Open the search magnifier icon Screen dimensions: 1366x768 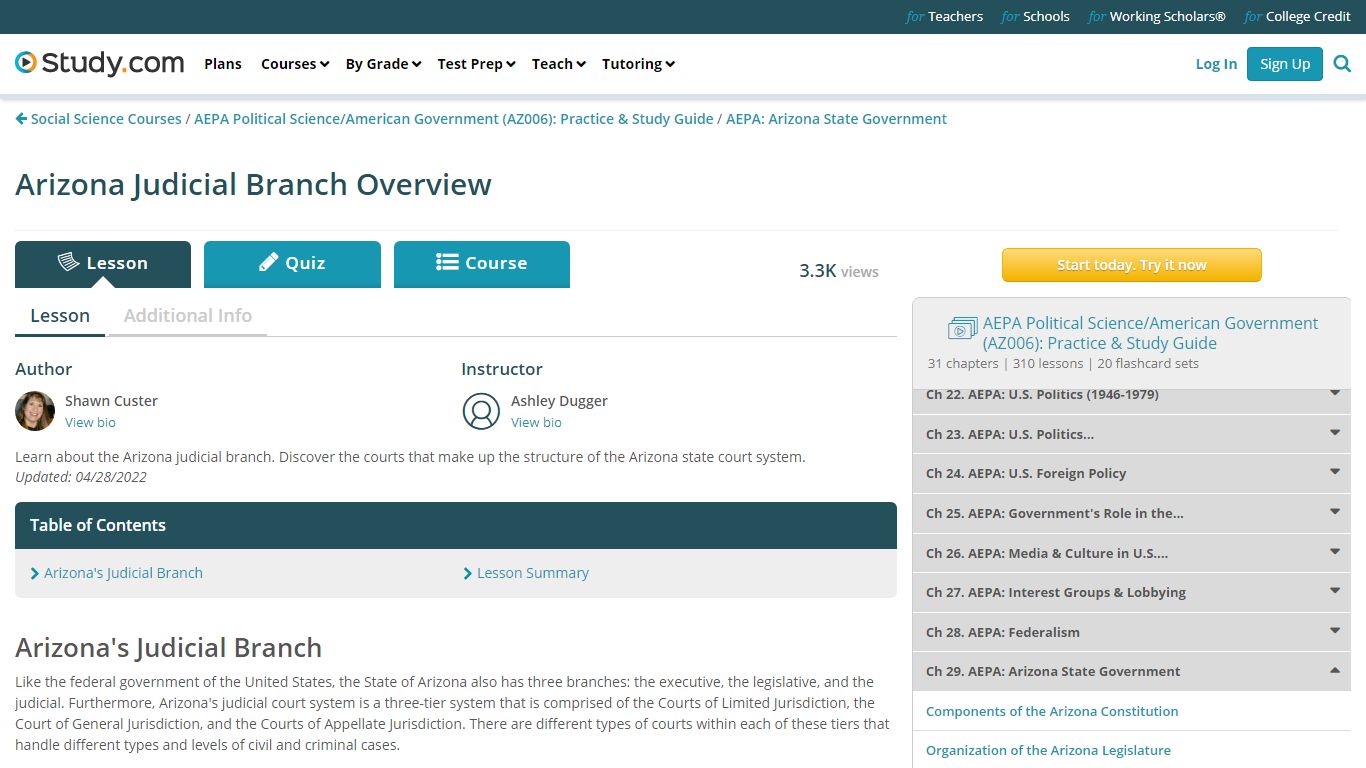pos(1342,64)
